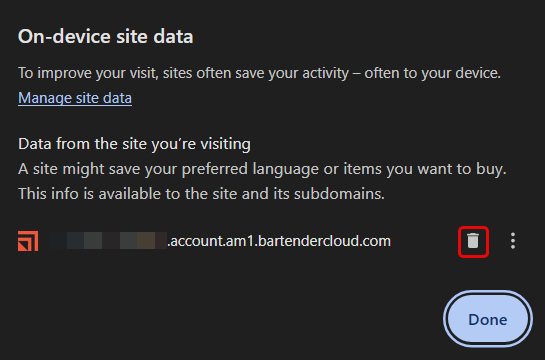Image resolution: width=545 pixels, height=360 pixels.
Task: Click the sentence about preferred language or items
Action: coord(262,169)
